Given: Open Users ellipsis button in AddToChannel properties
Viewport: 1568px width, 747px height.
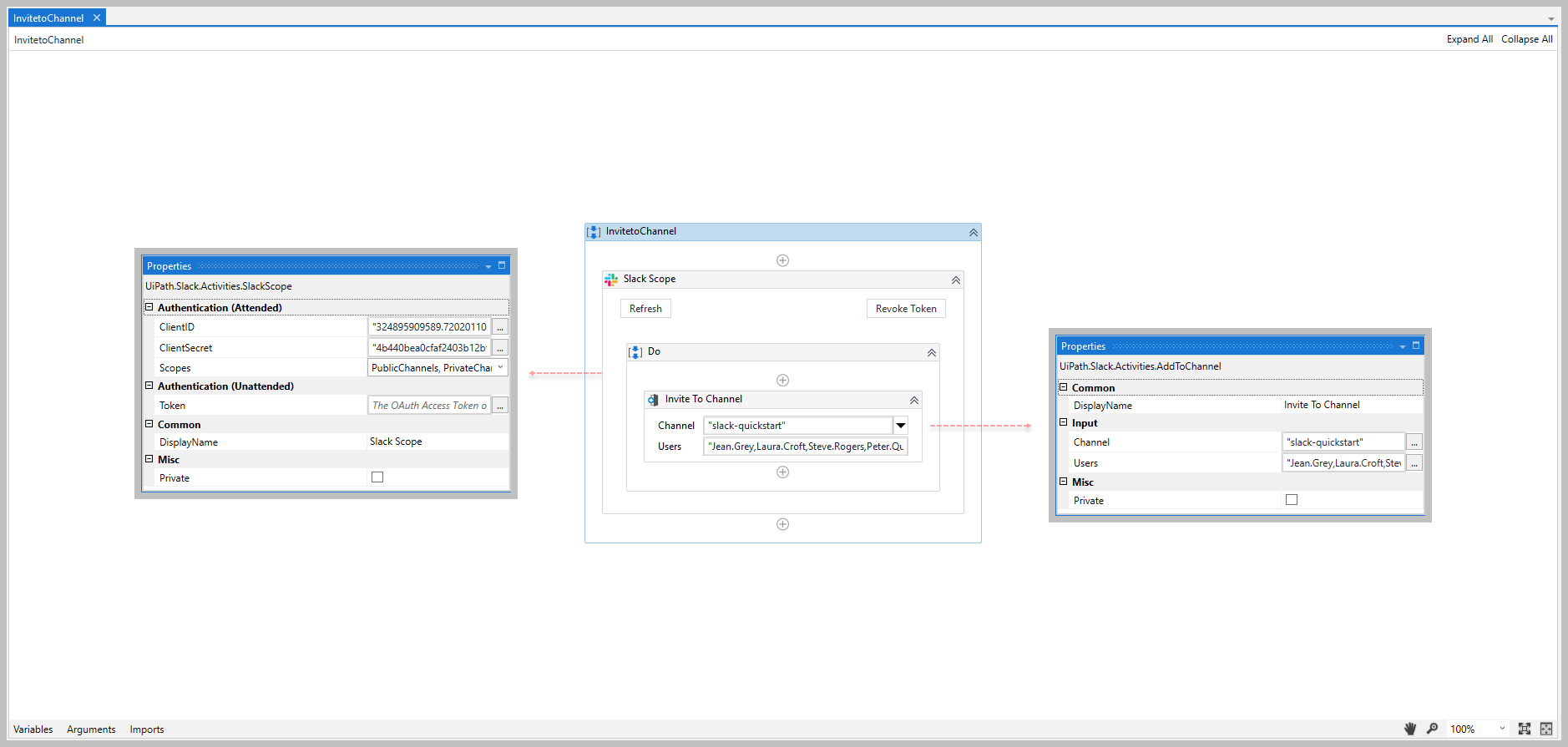Looking at the screenshot, I should coord(1414,463).
